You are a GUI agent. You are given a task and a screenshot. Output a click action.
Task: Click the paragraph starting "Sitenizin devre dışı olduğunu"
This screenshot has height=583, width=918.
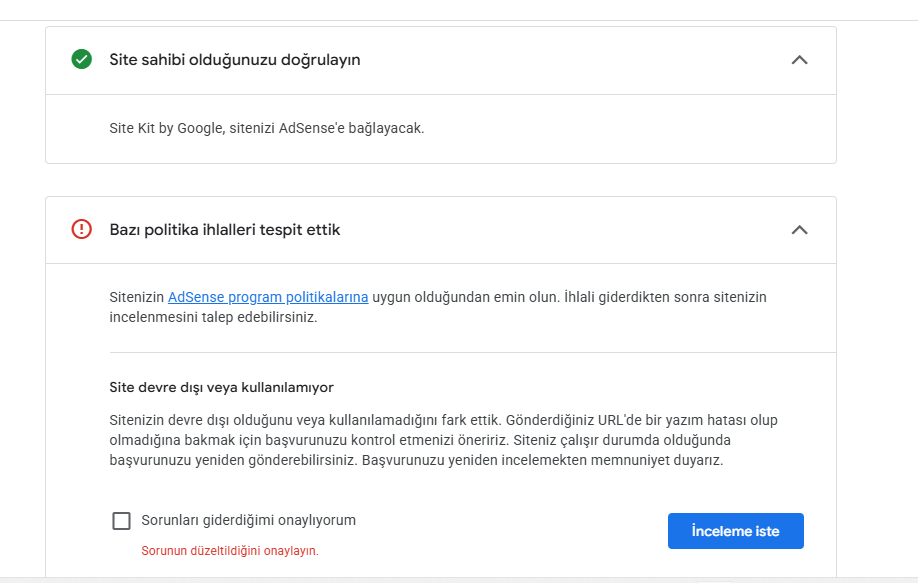pyautogui.click(x=443, y=440)
